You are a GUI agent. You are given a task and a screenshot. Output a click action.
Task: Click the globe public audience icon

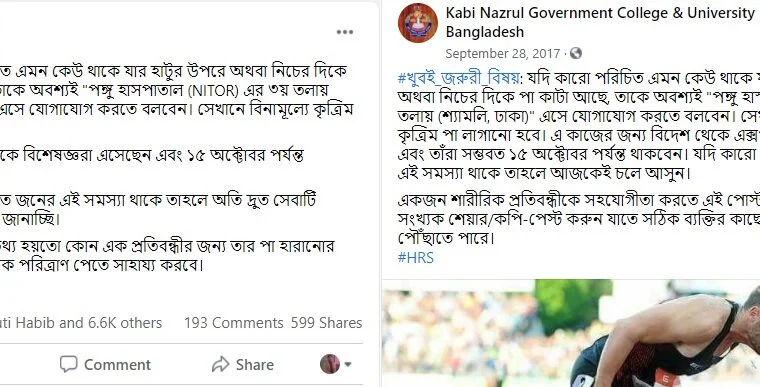575,53
